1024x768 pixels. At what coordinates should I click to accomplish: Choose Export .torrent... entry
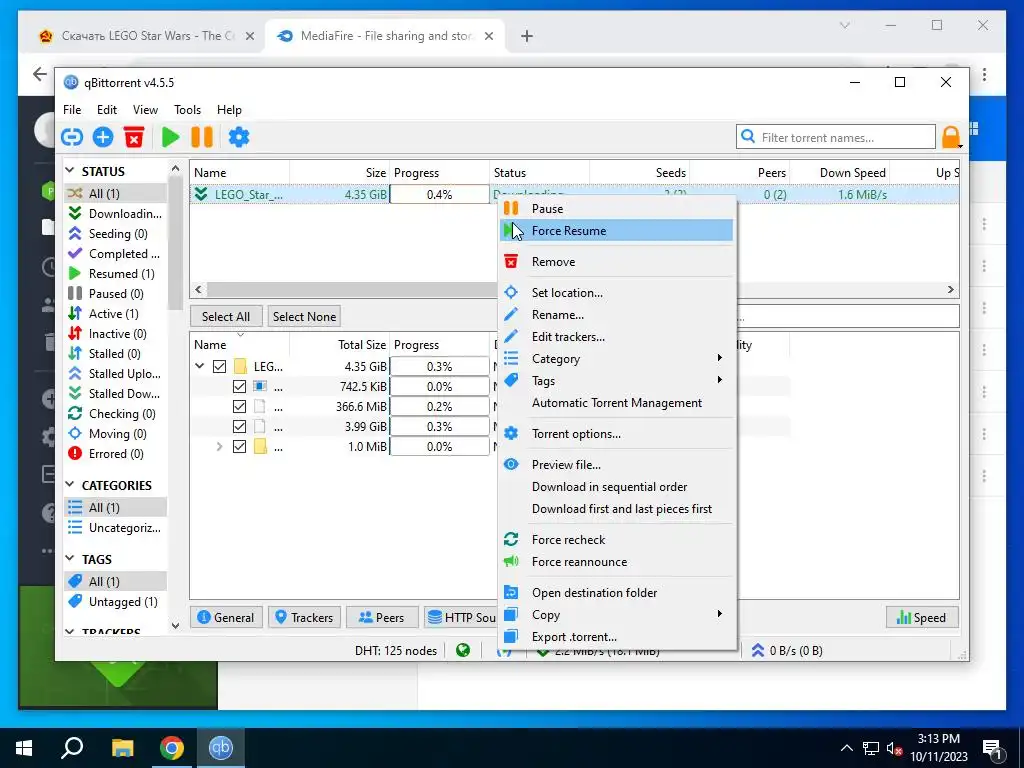[x=616, y=637]
